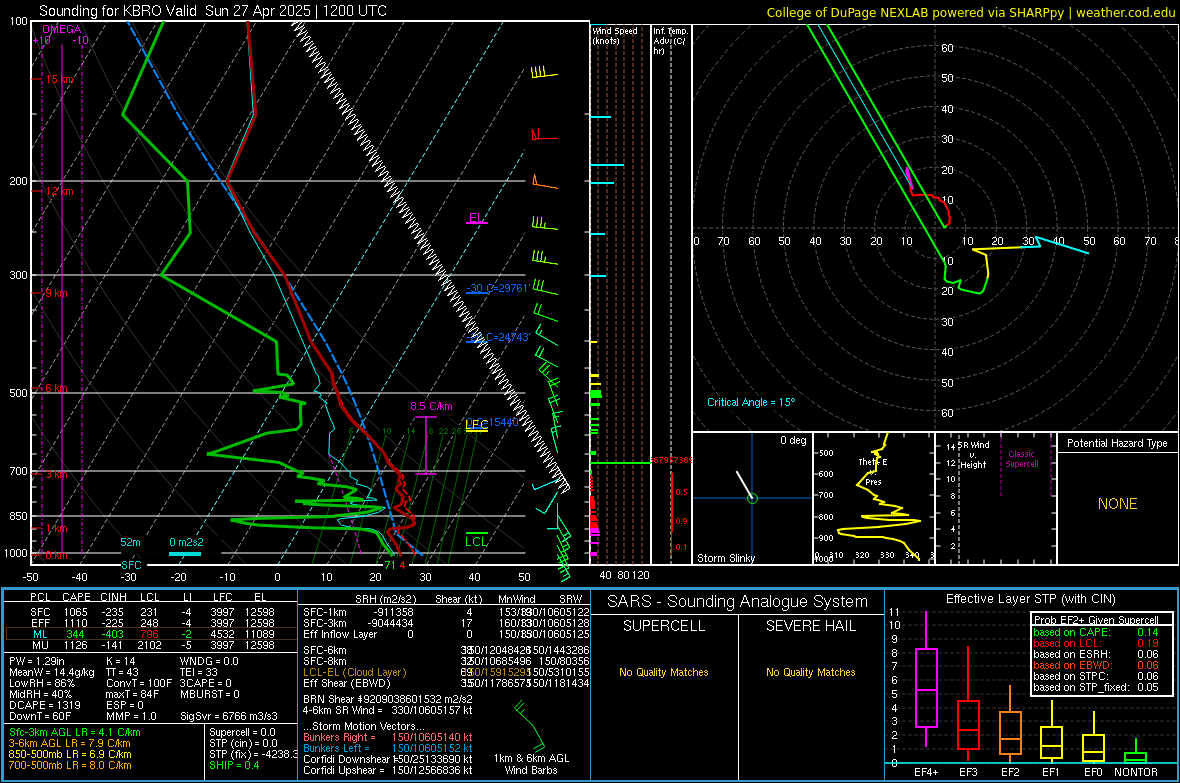Click the 'DCAPE = 1319' value
The height and width of the screenshot is (783, 1180).
point(44,705)
